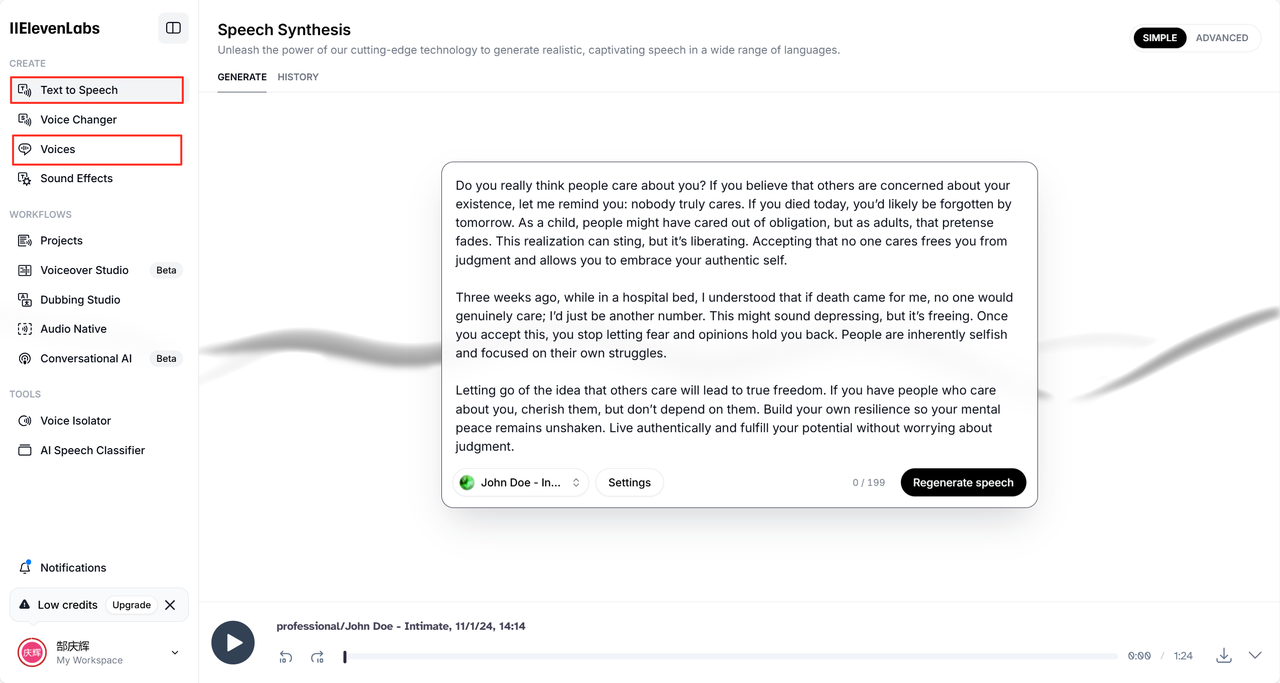
Task: Click the Voice Isolator icon
Action: (25, 421)
